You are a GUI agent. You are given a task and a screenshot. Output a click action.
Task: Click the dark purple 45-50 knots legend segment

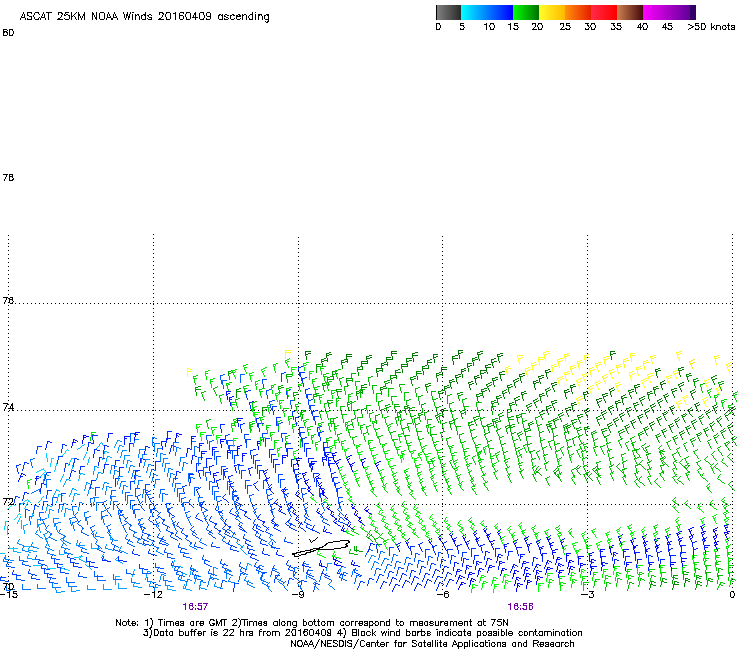[682, 12]
